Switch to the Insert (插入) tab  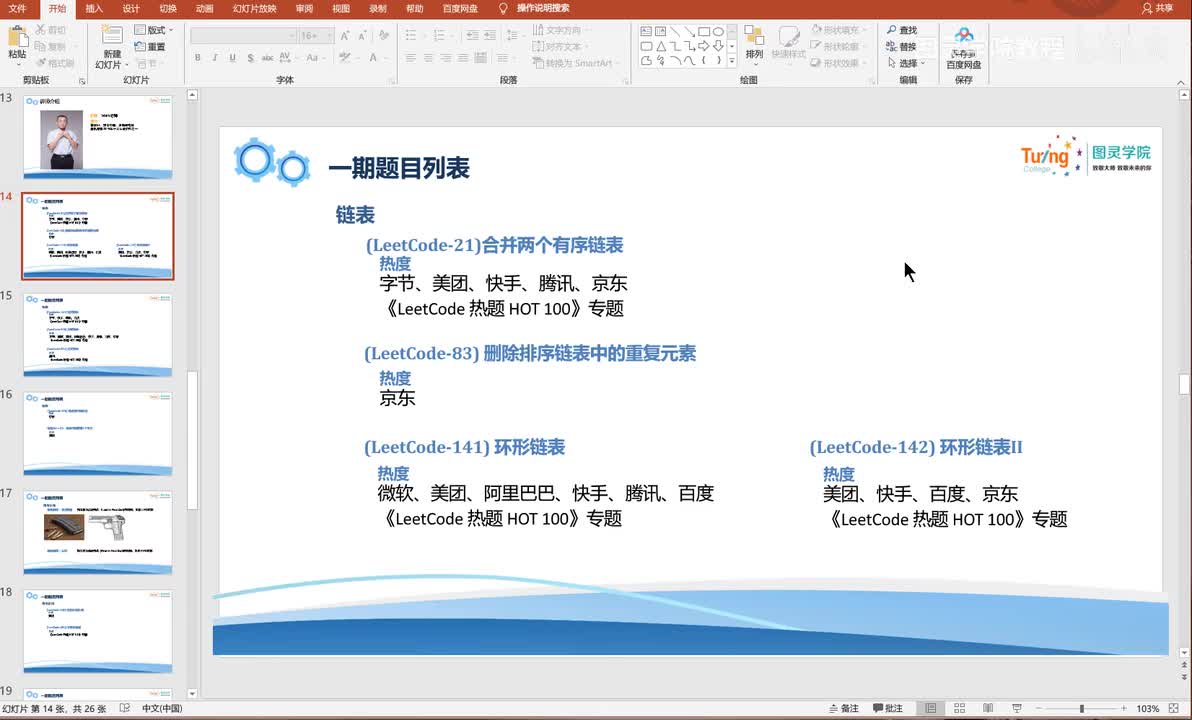tap(94, 8)
